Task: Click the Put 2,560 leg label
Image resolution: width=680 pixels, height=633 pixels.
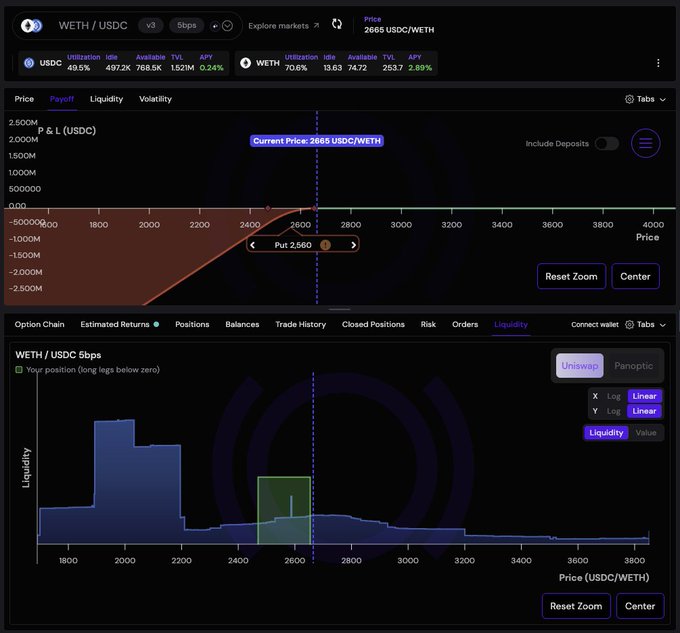Action: click(293, 245)
